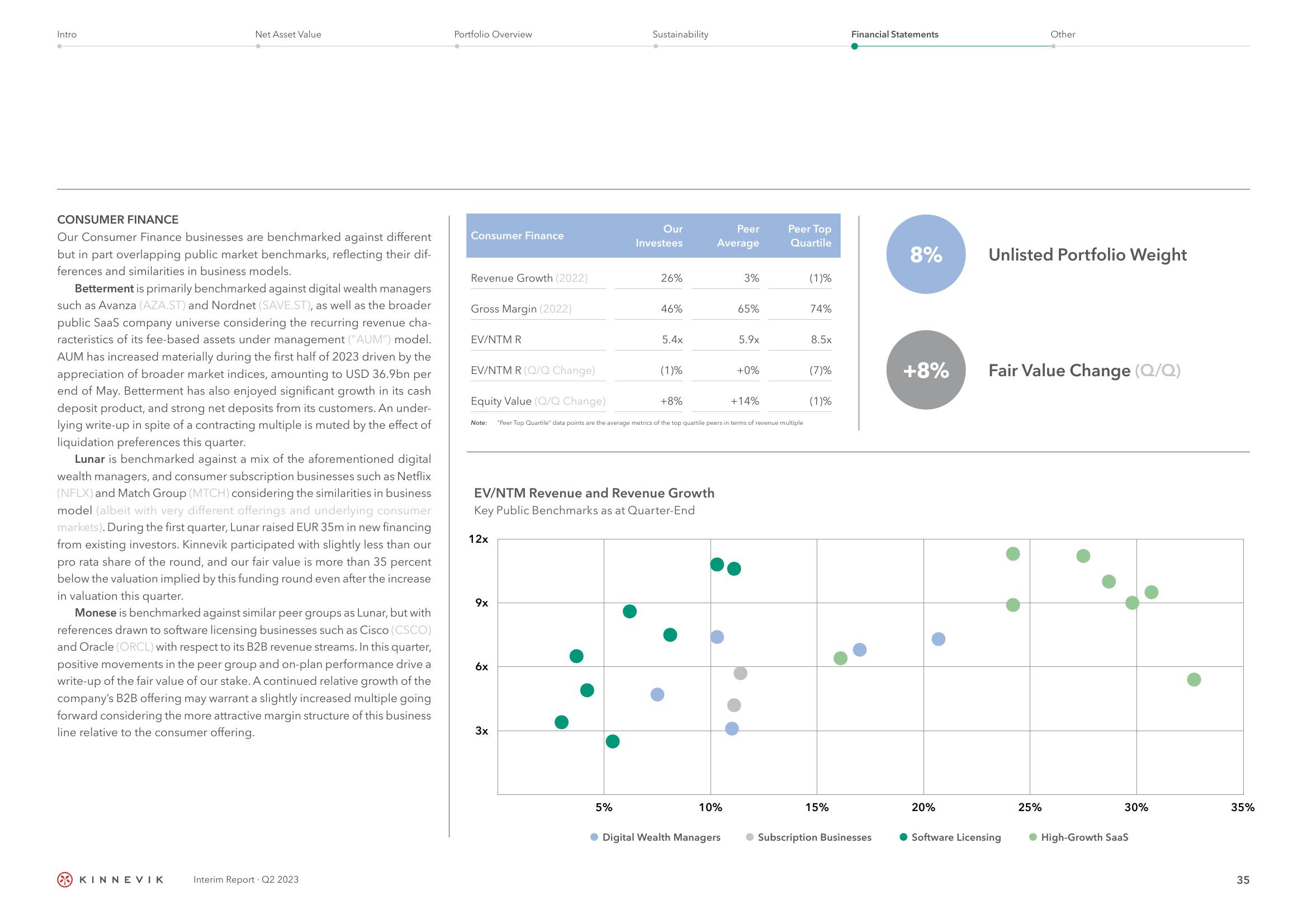
Task: Select the Financial Statements tab
Action: (x=894, y=34)
